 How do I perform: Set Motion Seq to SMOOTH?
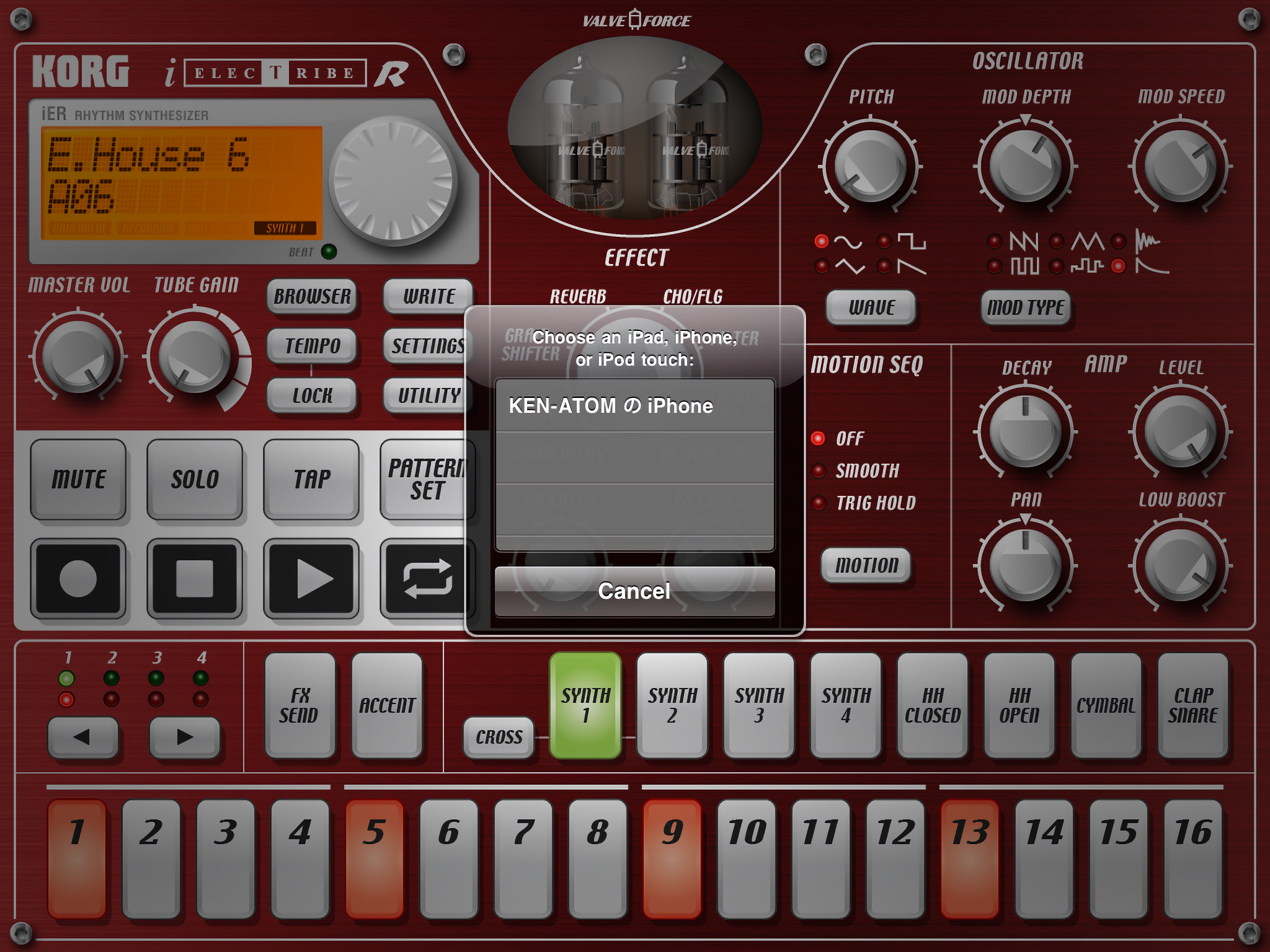click(819, 470)
